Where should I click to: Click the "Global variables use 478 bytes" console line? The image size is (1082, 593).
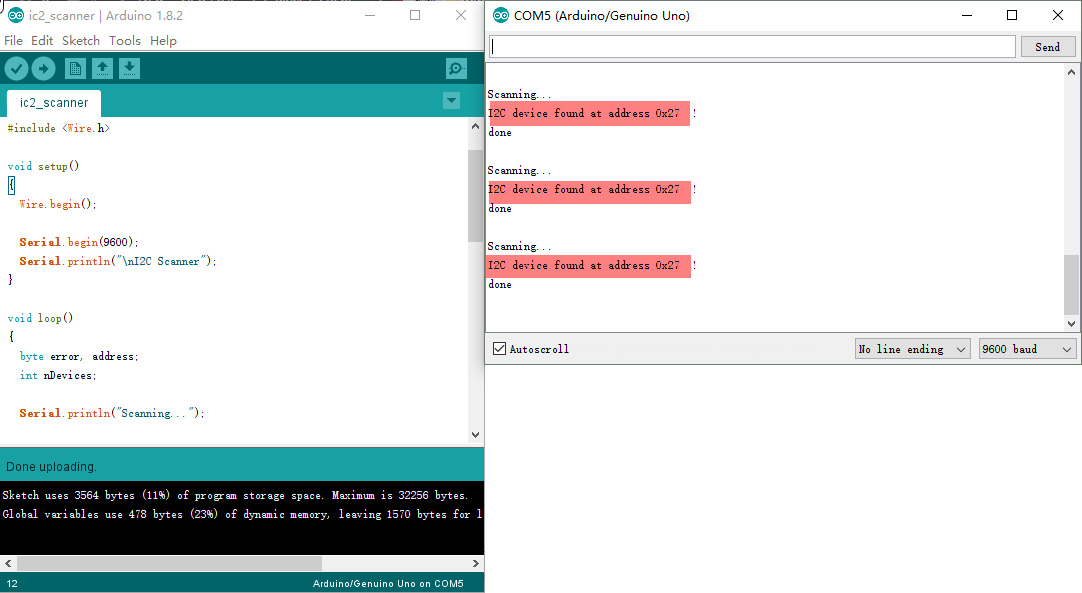click(x=242, y=514)
